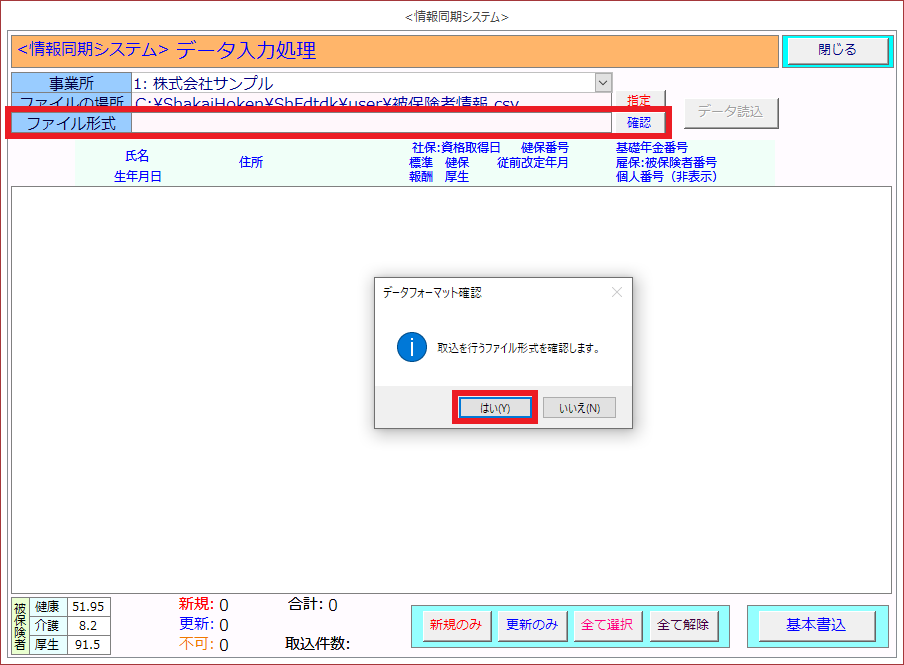Click the 氏名 column header
This screenshot has height=665, width=904.
(137, 156)
